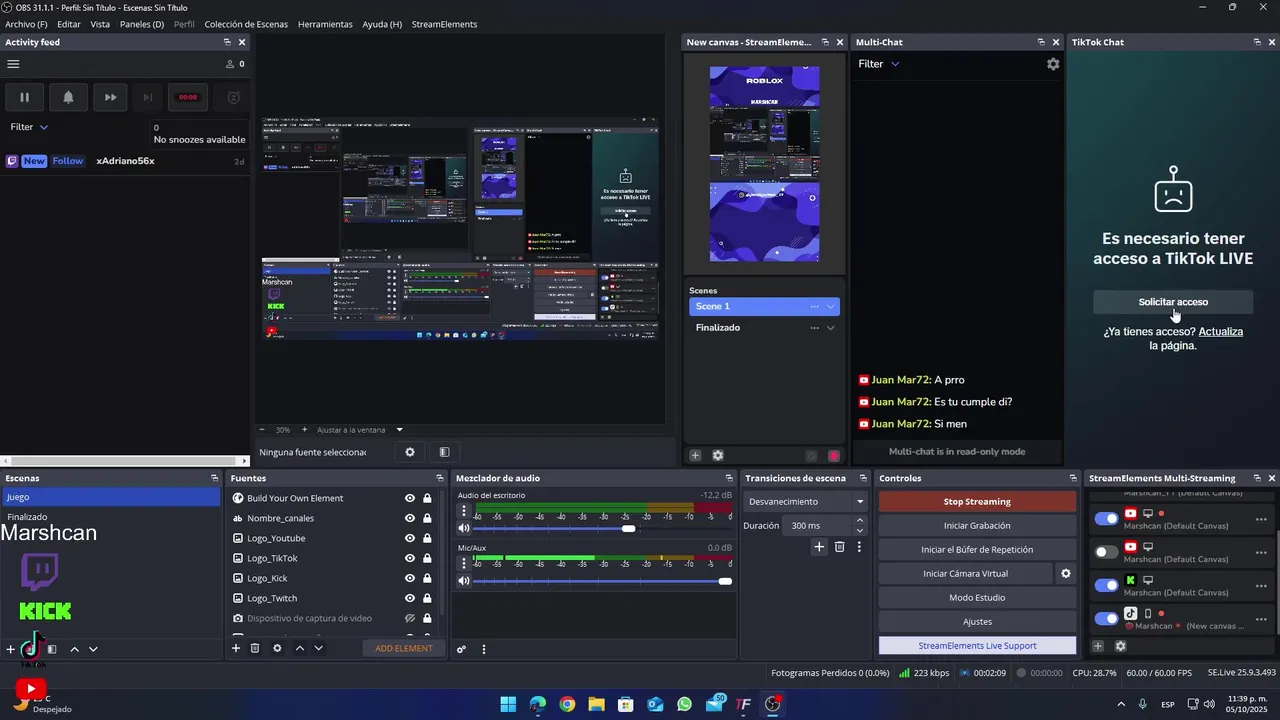Add a new source with plus icon in Fuentes
The height and width of the screenshot is (720, 1280).
click(236, 648)
